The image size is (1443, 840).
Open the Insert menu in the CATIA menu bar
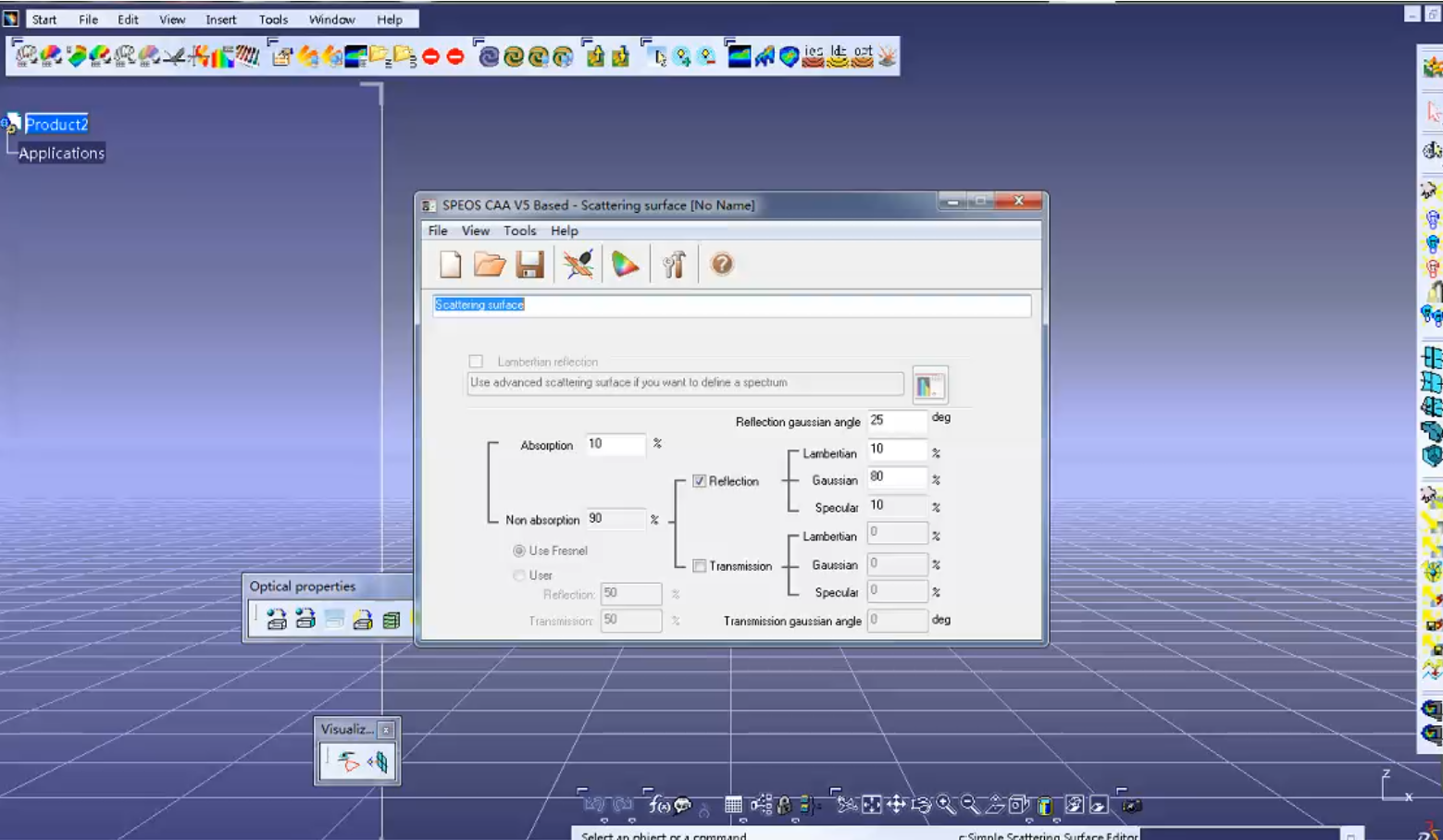[221, 19]
